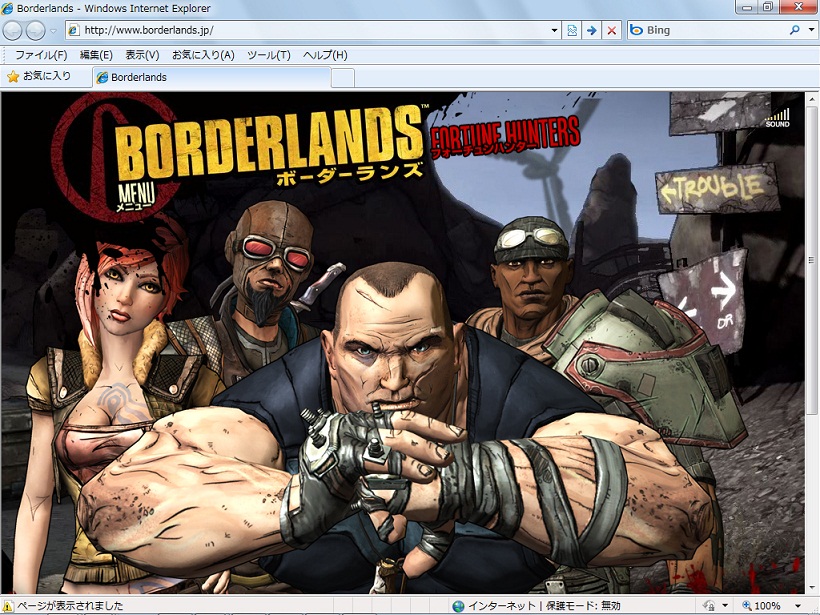
Task: Open the recent pages dropdown beside Forward
Action: tap(53, 31)
